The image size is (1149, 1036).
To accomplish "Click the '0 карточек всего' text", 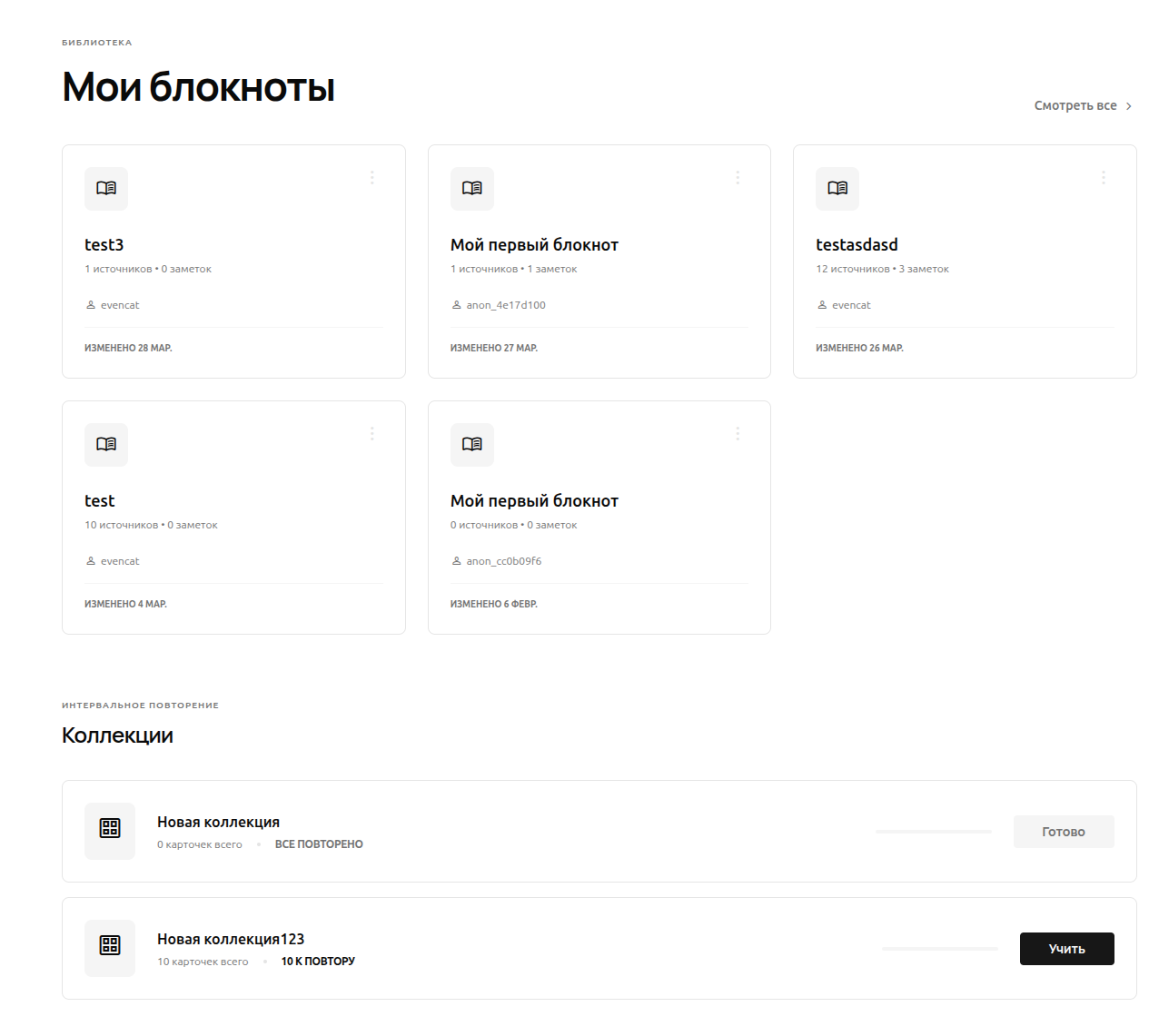I will pos(200,844).
